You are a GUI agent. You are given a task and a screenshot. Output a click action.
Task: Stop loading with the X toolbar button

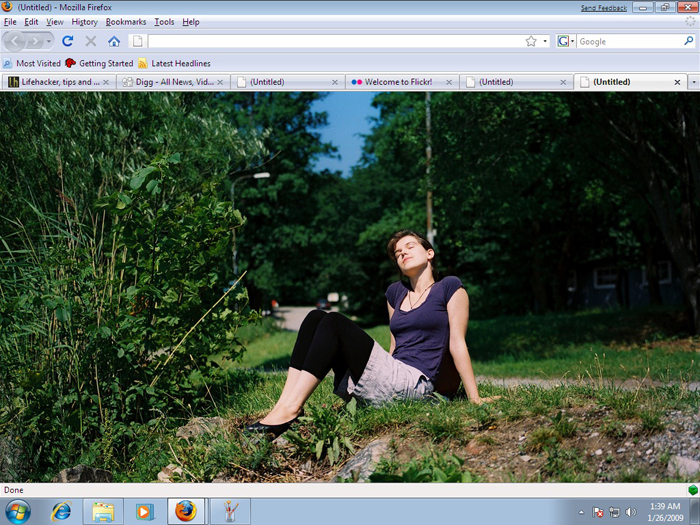coord(91,41)
